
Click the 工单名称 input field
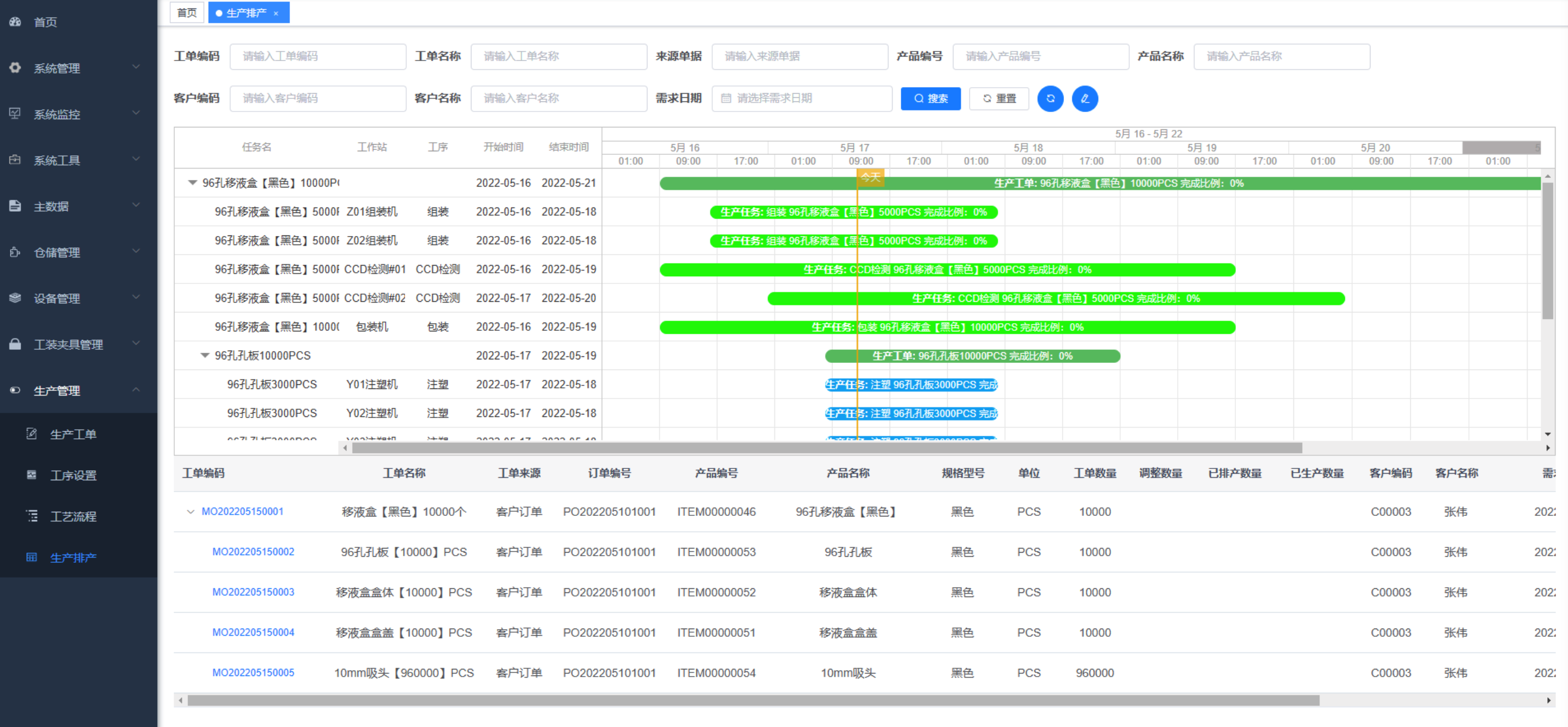pos(559,56)
